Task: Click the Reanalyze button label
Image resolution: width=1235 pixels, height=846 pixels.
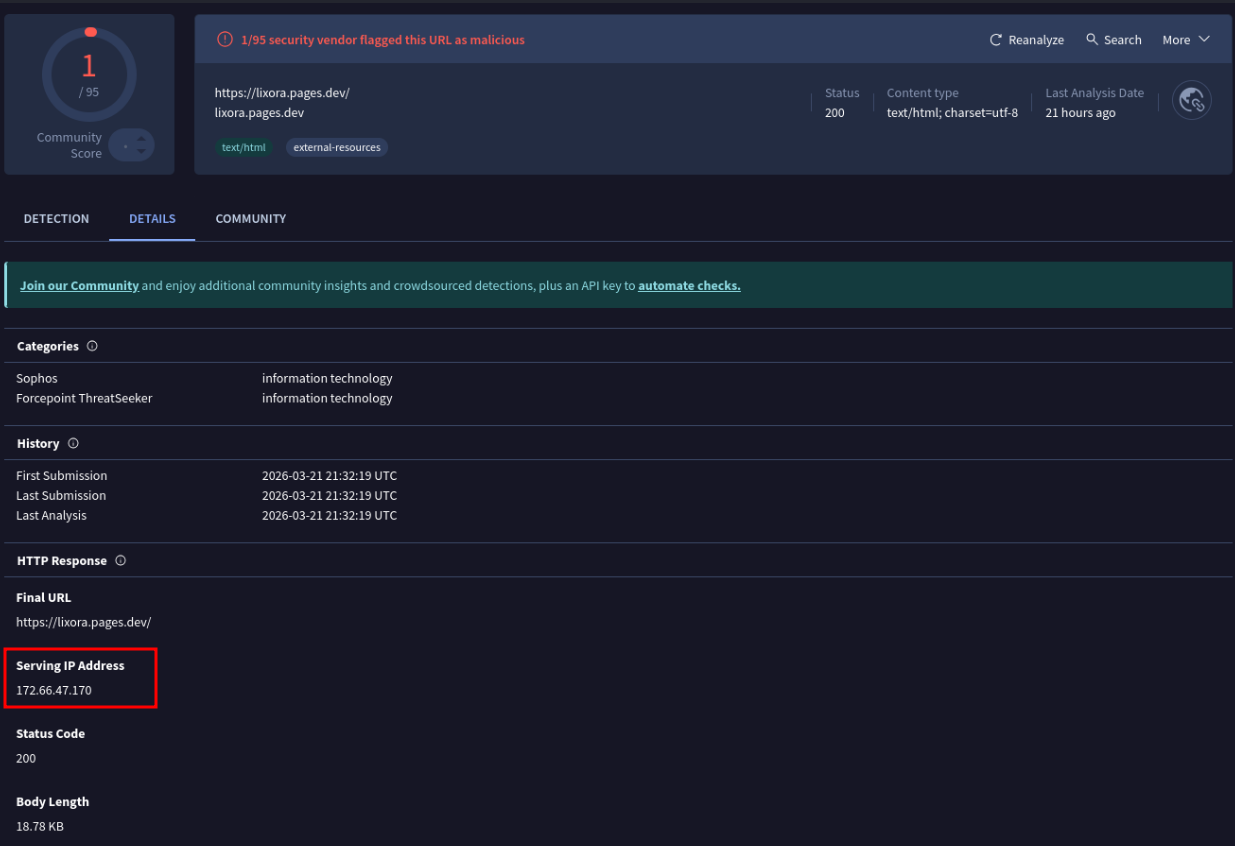Action: pyautogui.click(x=1036, y=40)
